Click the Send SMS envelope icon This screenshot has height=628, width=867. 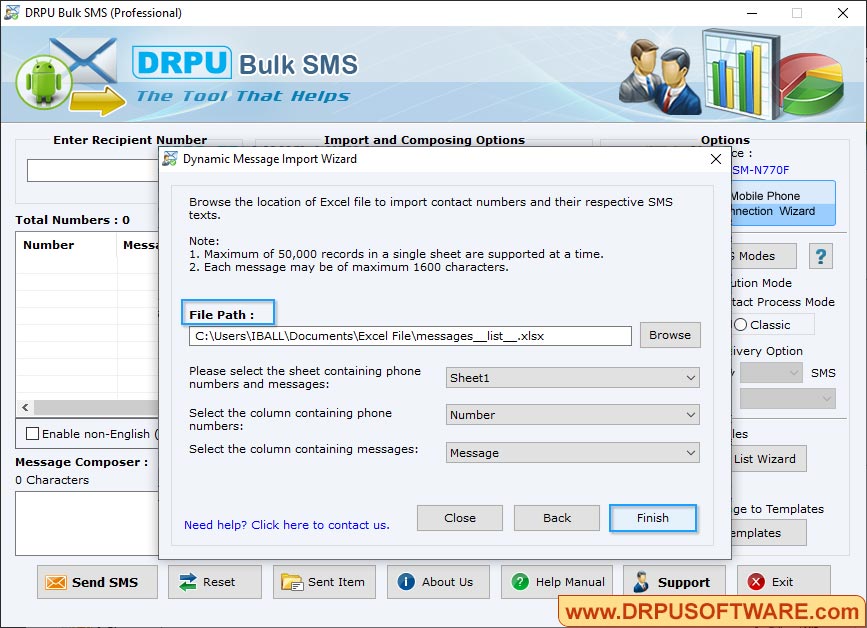(x=57, y=581)
